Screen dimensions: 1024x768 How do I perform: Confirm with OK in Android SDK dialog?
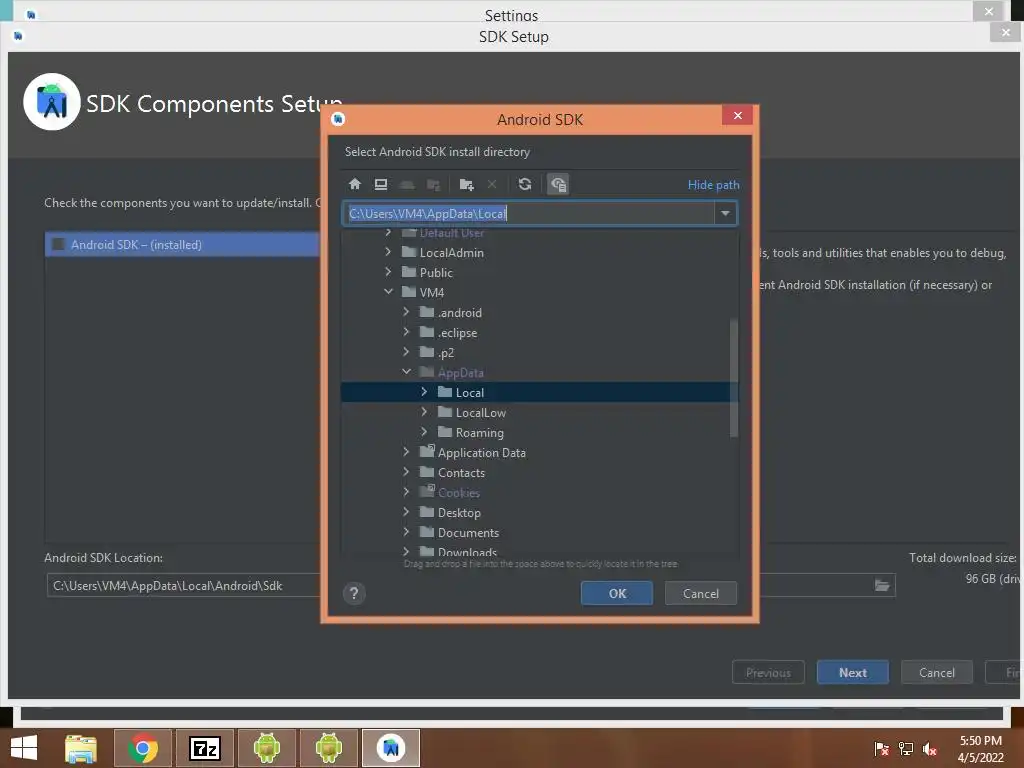click(x=617, y=593)
